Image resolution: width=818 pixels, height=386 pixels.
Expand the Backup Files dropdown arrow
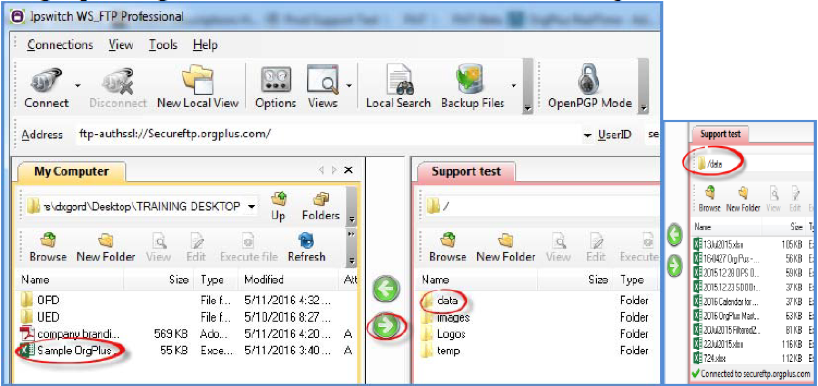pyautogui.click(x=514, y=85)
